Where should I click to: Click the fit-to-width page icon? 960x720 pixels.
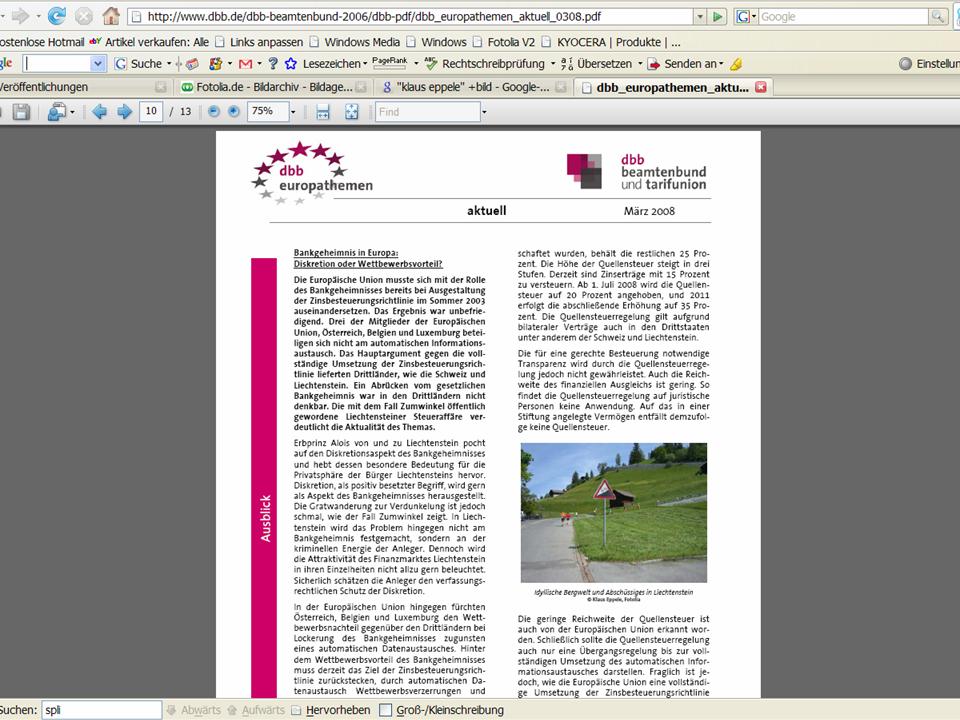(322, 112)
